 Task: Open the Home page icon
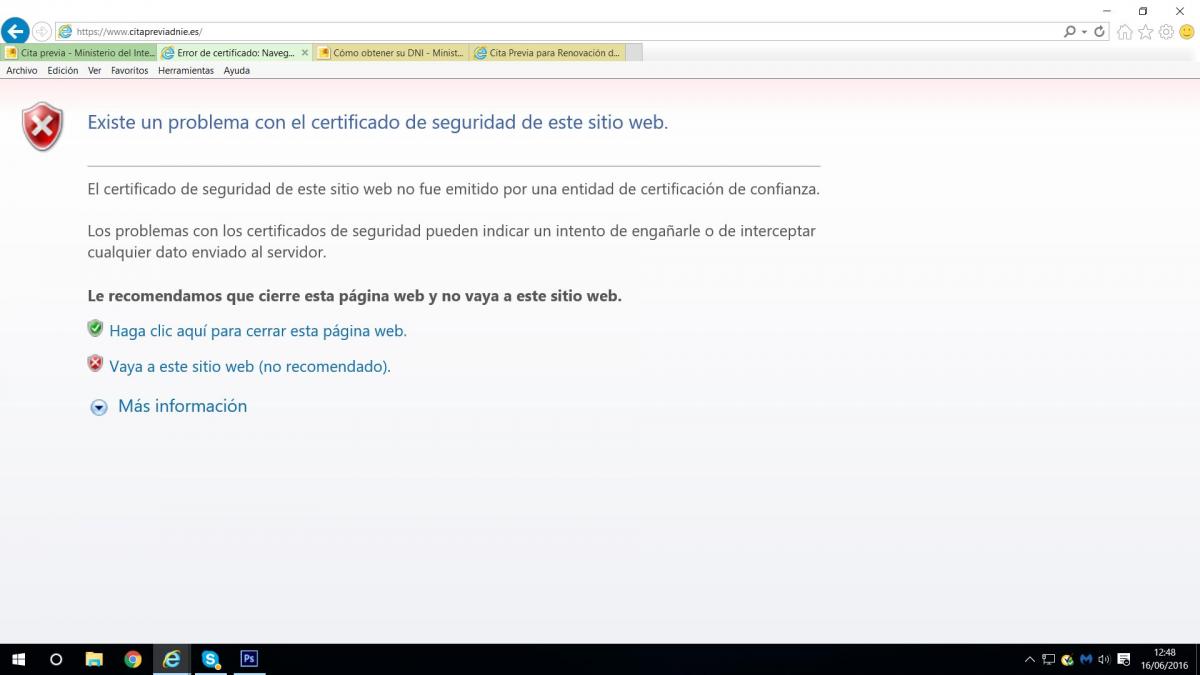pos(1125,32)
